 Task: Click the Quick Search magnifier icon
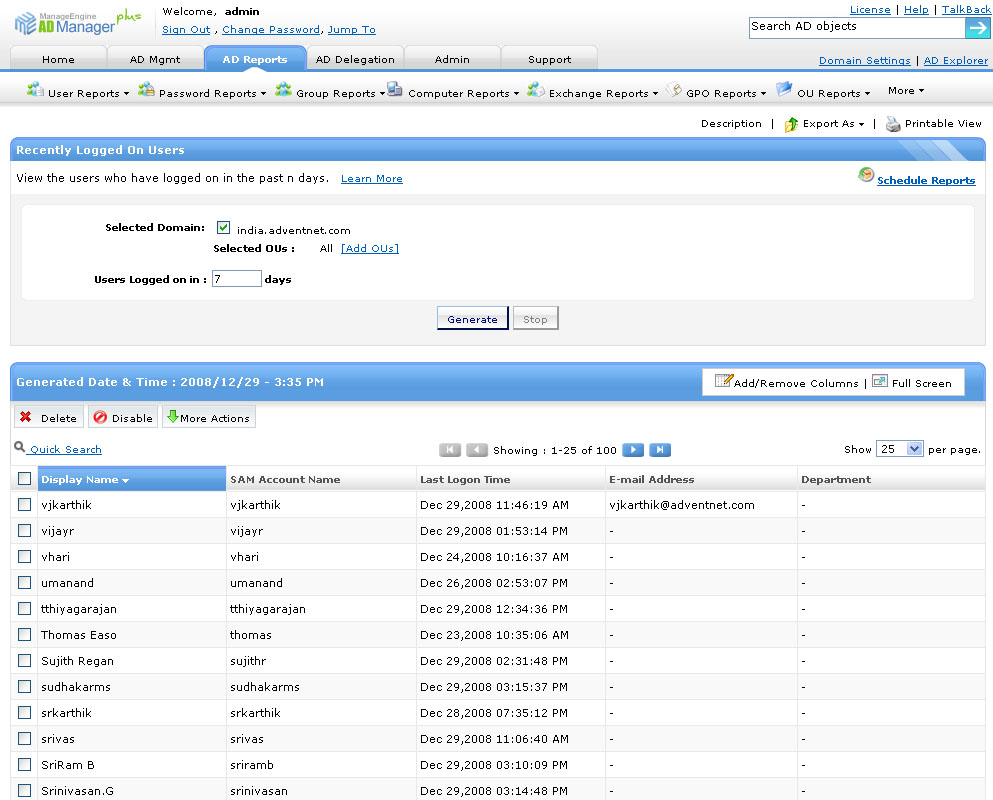20,448
